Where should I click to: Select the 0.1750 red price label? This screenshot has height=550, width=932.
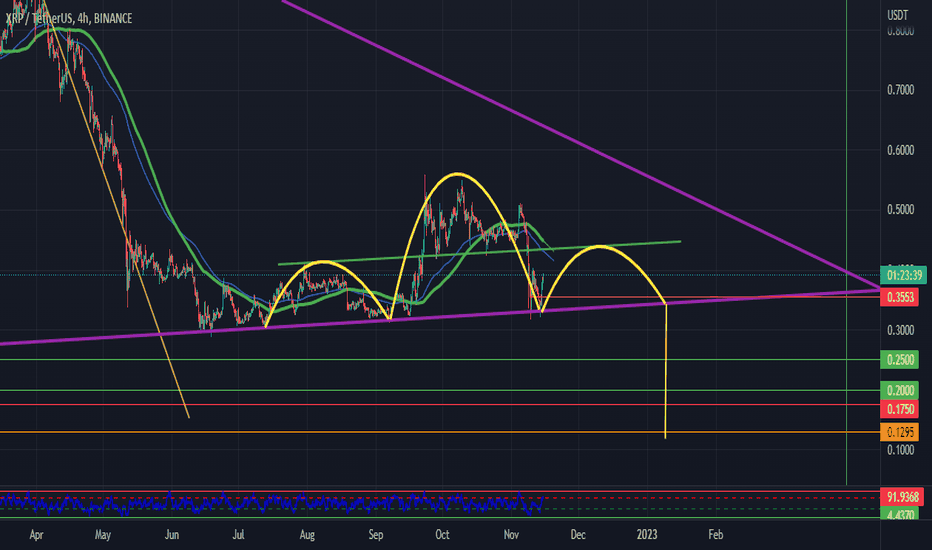pyautogui.click(x=900, y=409)
